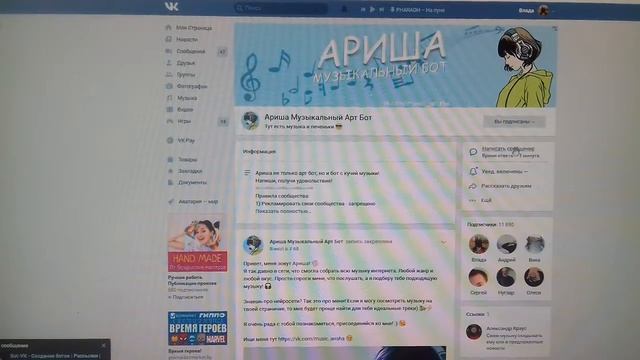Open VK Pay in the sidebar
640x360 pixels.
(186, 140)
